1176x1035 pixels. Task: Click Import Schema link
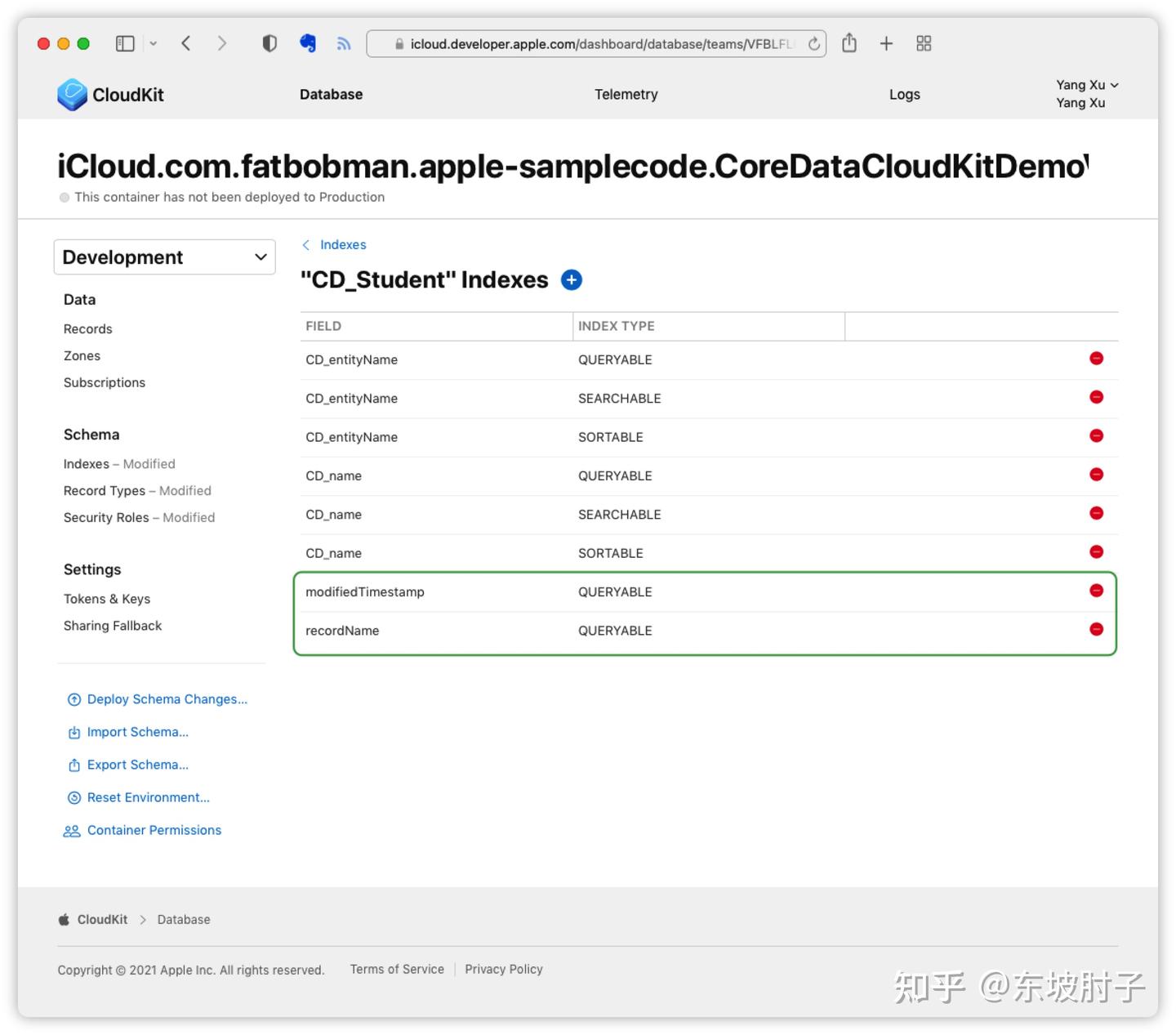click(x=127, y=732)
